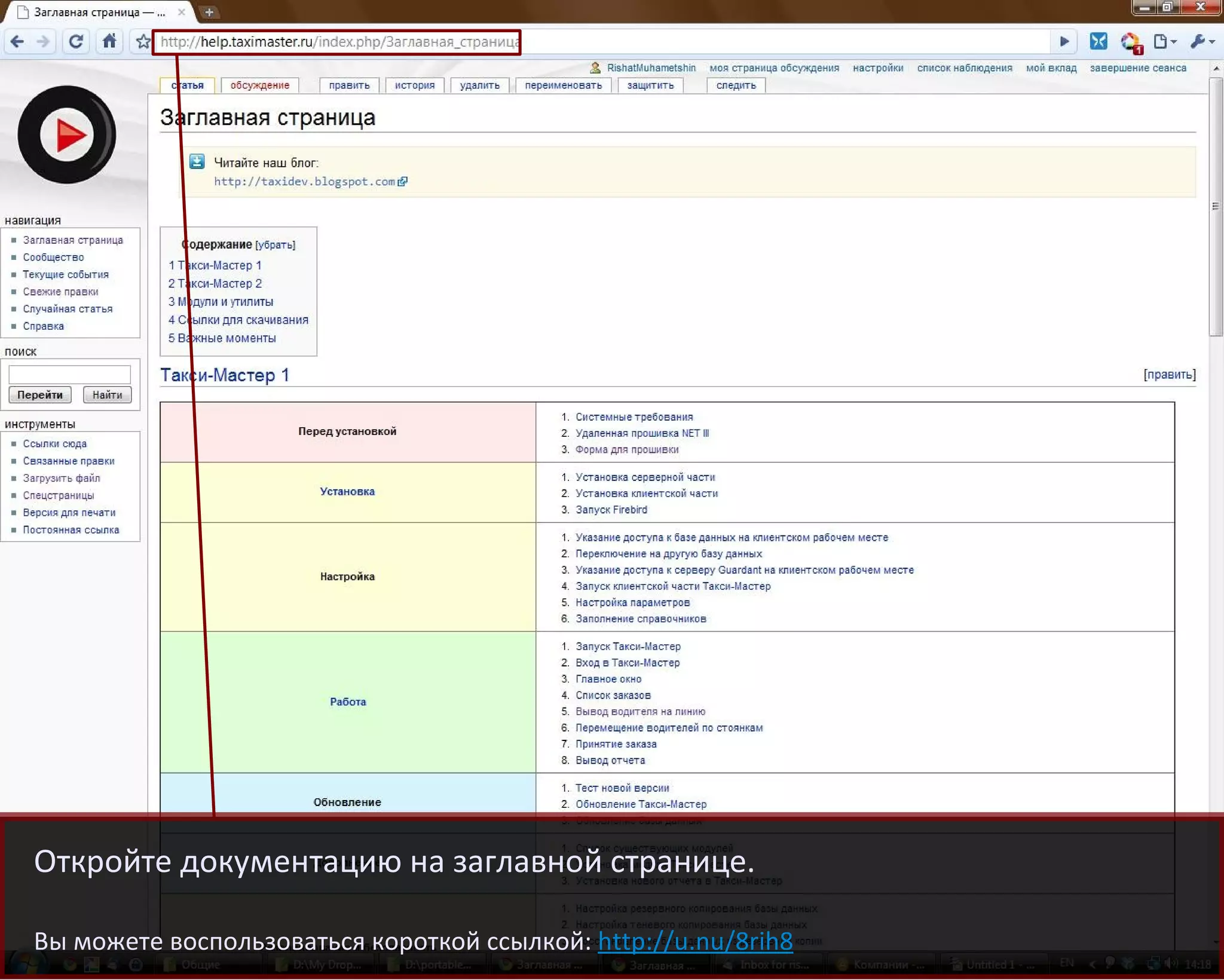Open the page menu dropdown icon

pyautogui.click(x=1164, y=42)
